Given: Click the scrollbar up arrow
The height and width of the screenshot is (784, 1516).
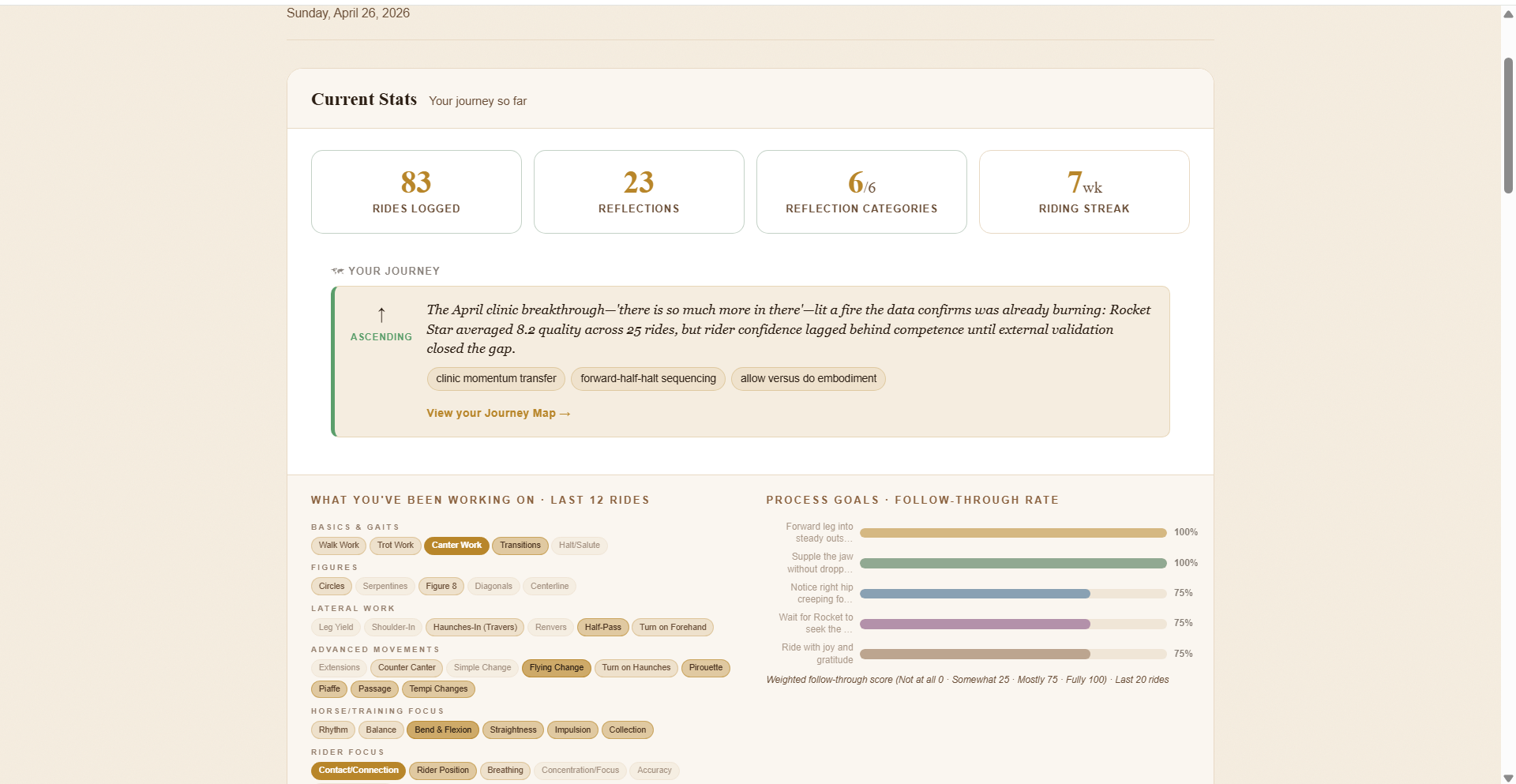Looking at the screenshot, I should pyautogui.click(x=1508, y=14).
